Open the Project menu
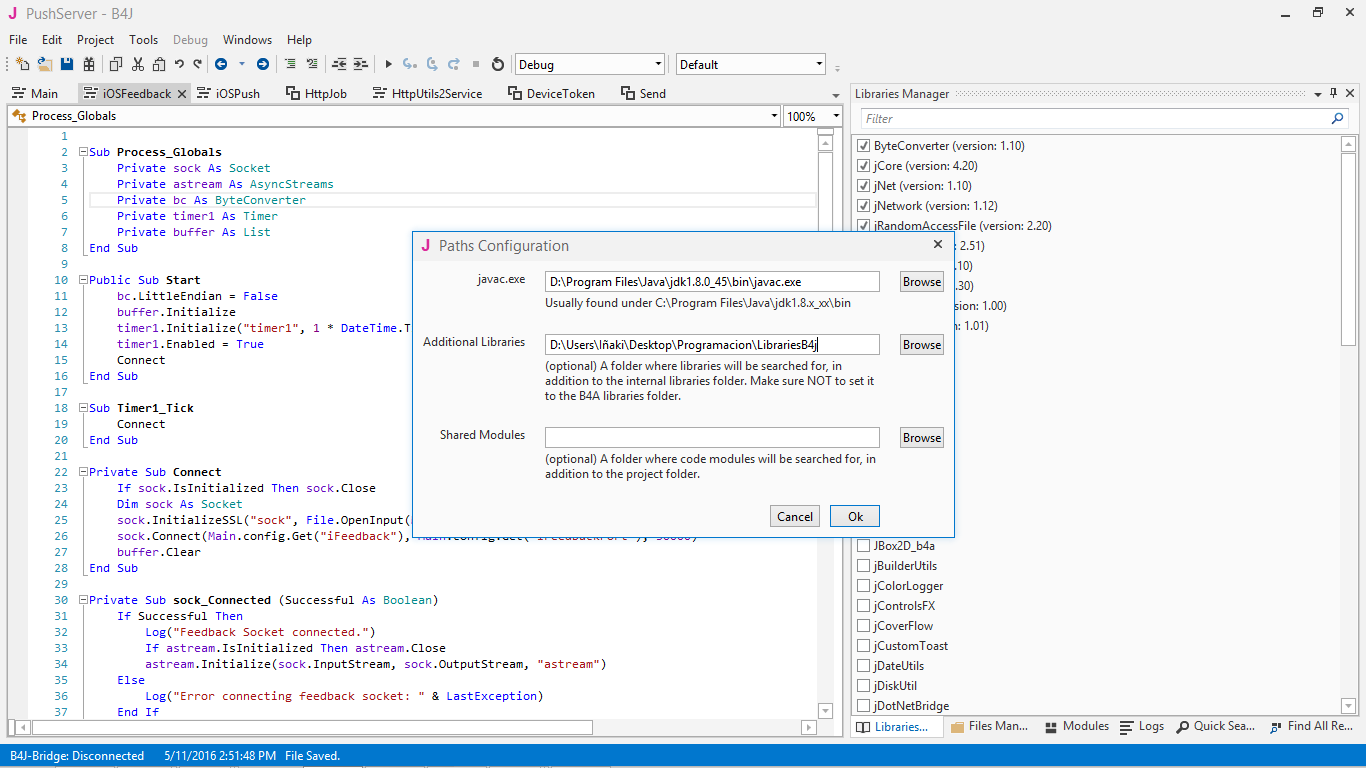 [95, 40]
